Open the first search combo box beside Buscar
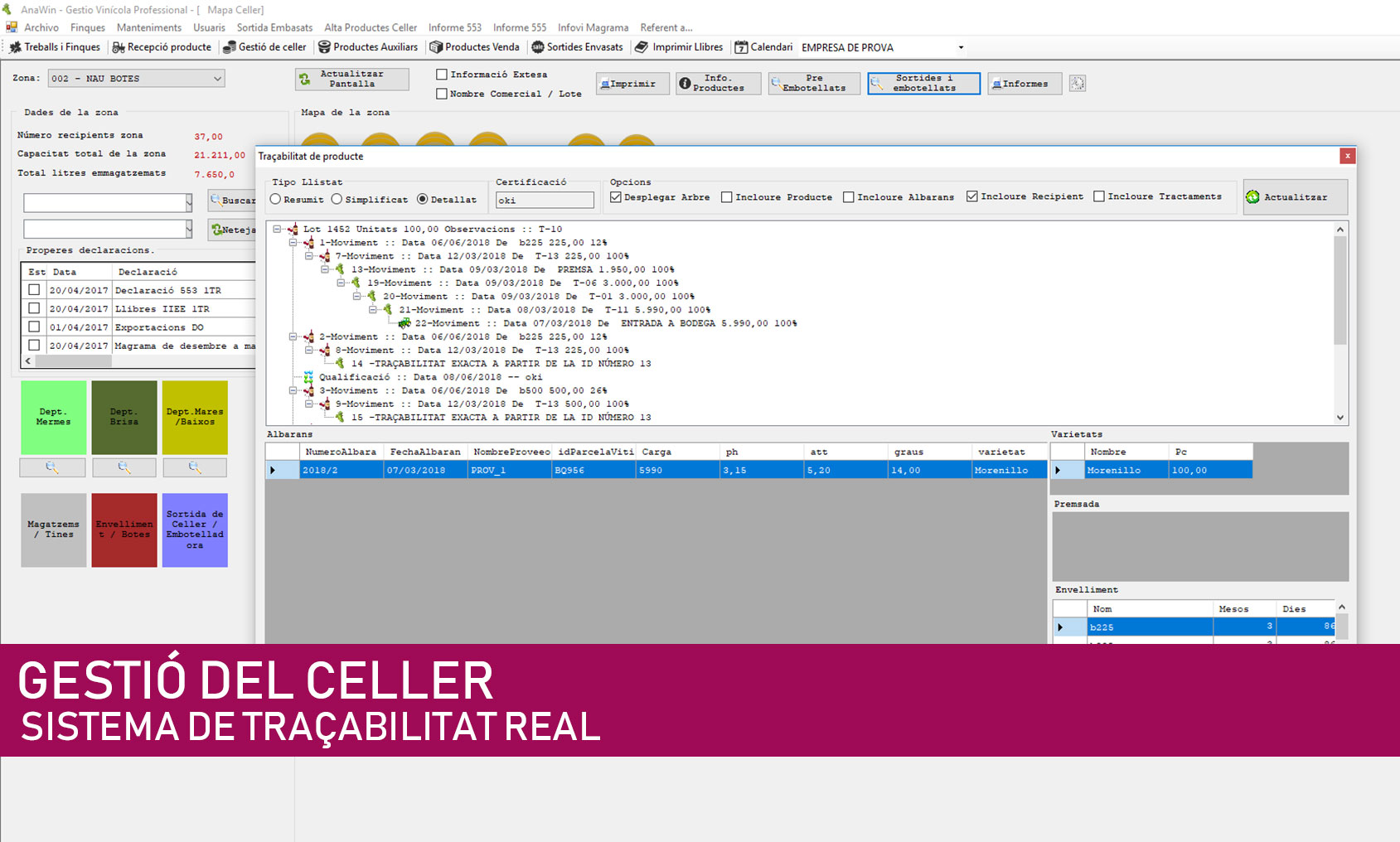Screen dimensions: 1400x842 pyautogui.click(x=108, y=203)
